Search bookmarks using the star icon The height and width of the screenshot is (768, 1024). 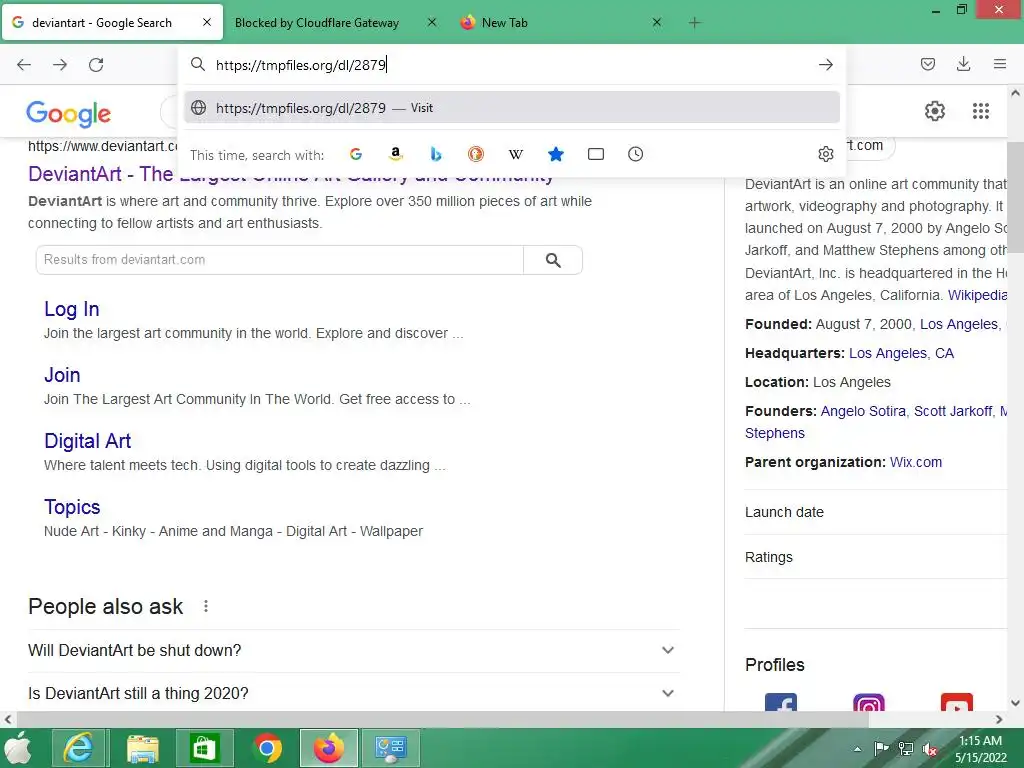tap(556, 154)
